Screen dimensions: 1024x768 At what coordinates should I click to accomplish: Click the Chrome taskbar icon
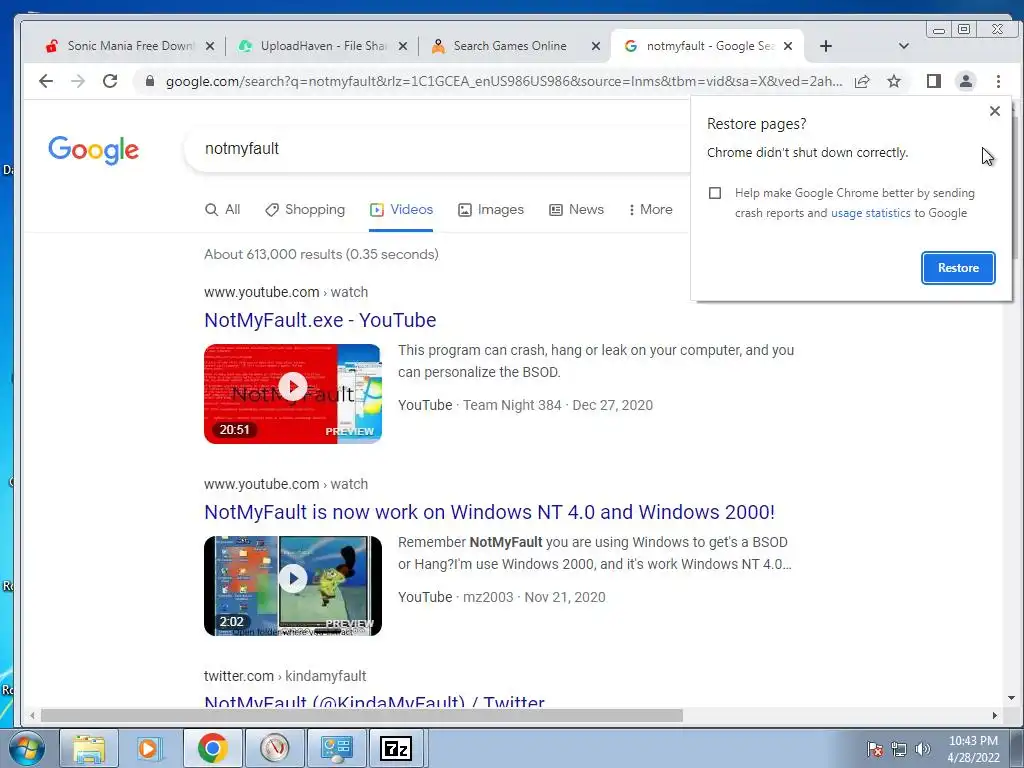click(x=212, y=748)
